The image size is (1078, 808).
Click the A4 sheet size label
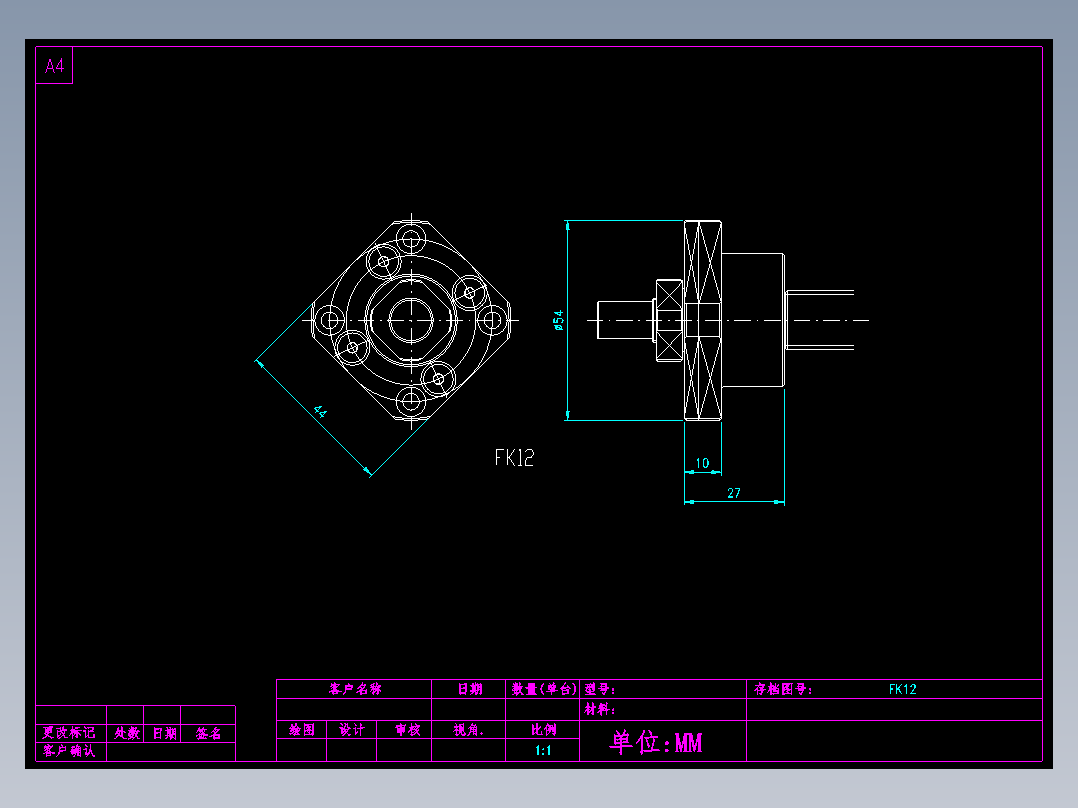(x=54, y=66)
